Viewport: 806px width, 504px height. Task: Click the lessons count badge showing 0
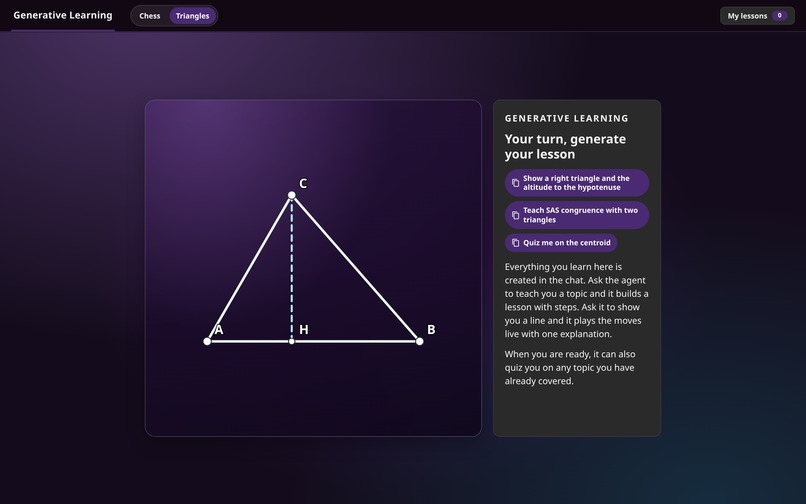tap(779, 16)
